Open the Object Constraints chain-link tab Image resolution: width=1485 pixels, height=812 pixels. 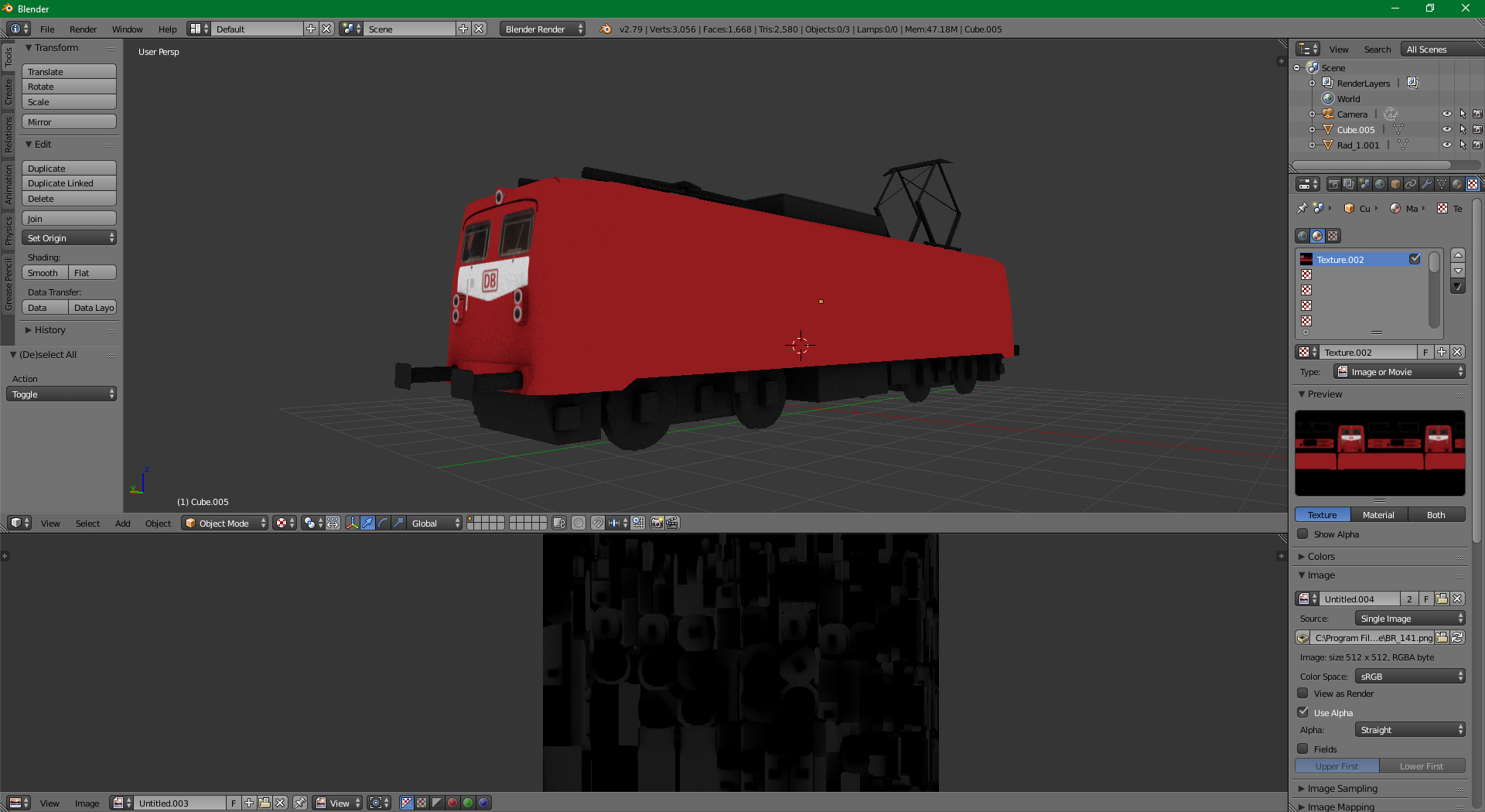point(1411,184)
